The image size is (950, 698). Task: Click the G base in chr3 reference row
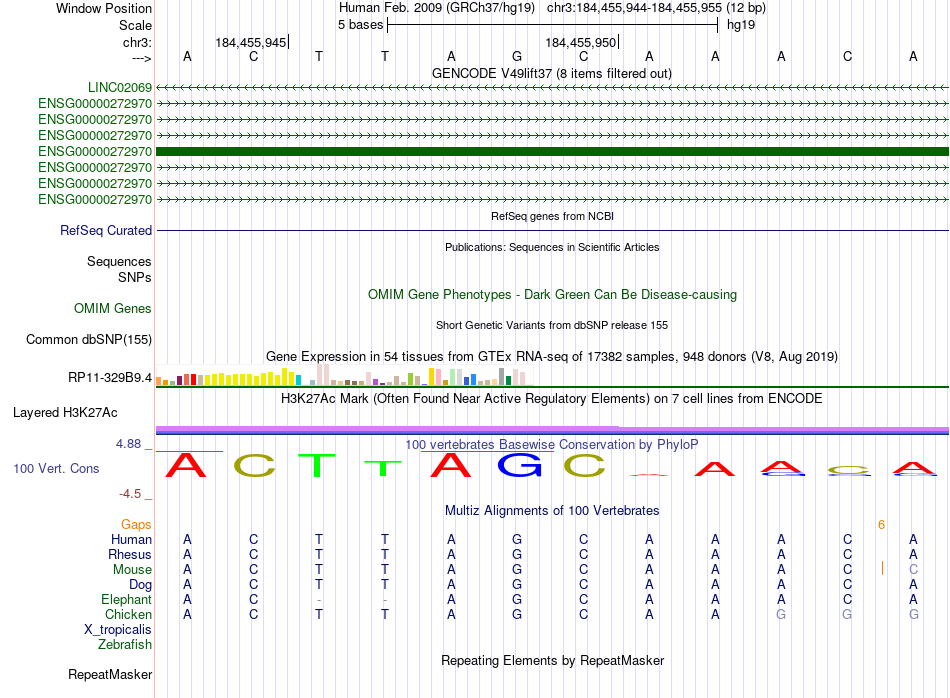(x=517, y=56)
